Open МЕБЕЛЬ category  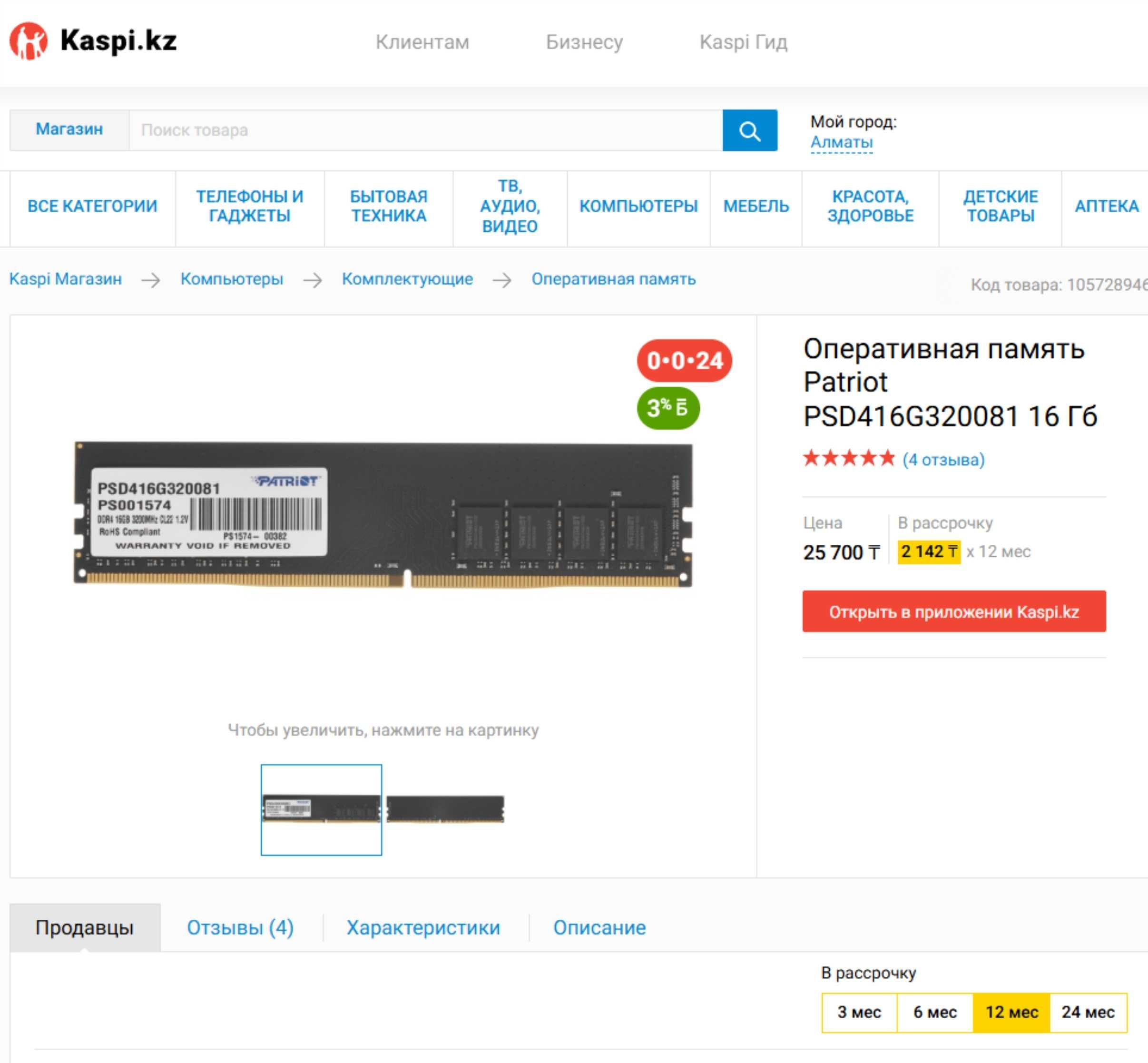(756, 206)
